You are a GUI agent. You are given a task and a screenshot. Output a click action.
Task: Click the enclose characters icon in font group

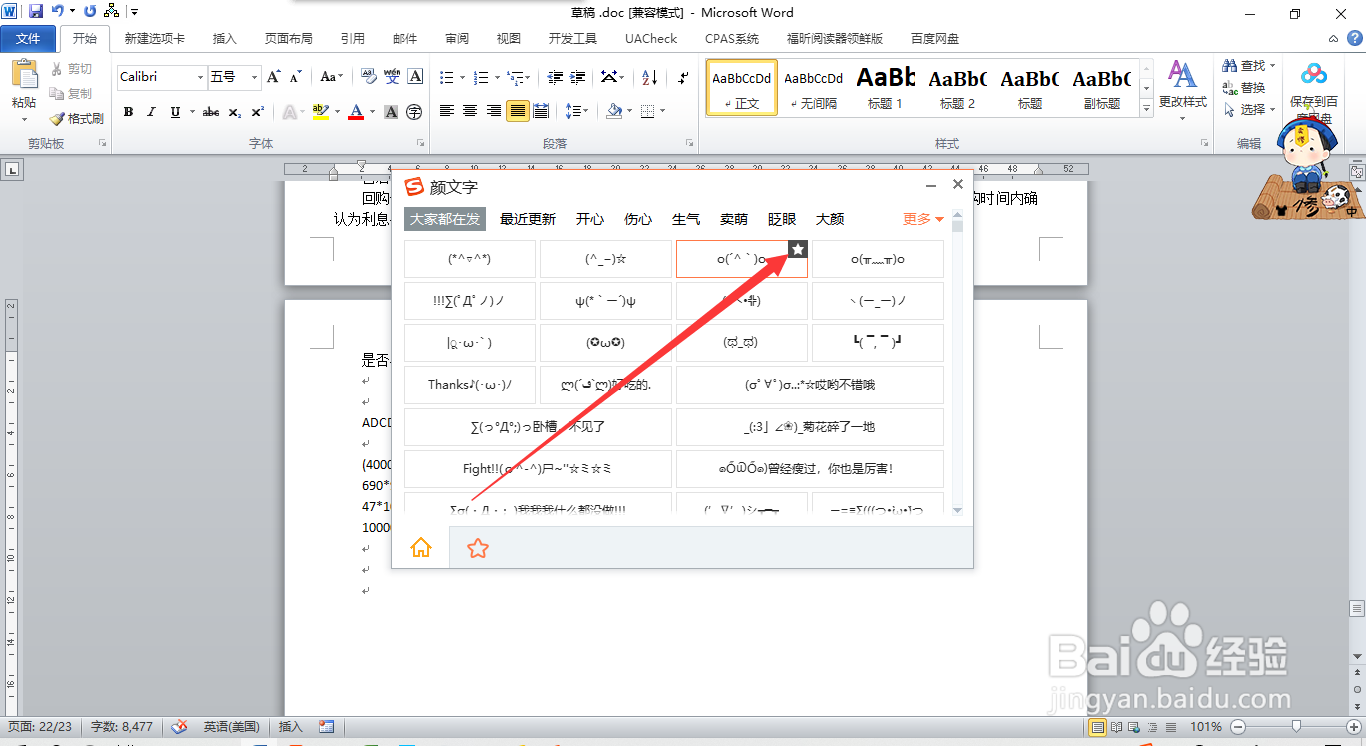(x=414, y=111)
